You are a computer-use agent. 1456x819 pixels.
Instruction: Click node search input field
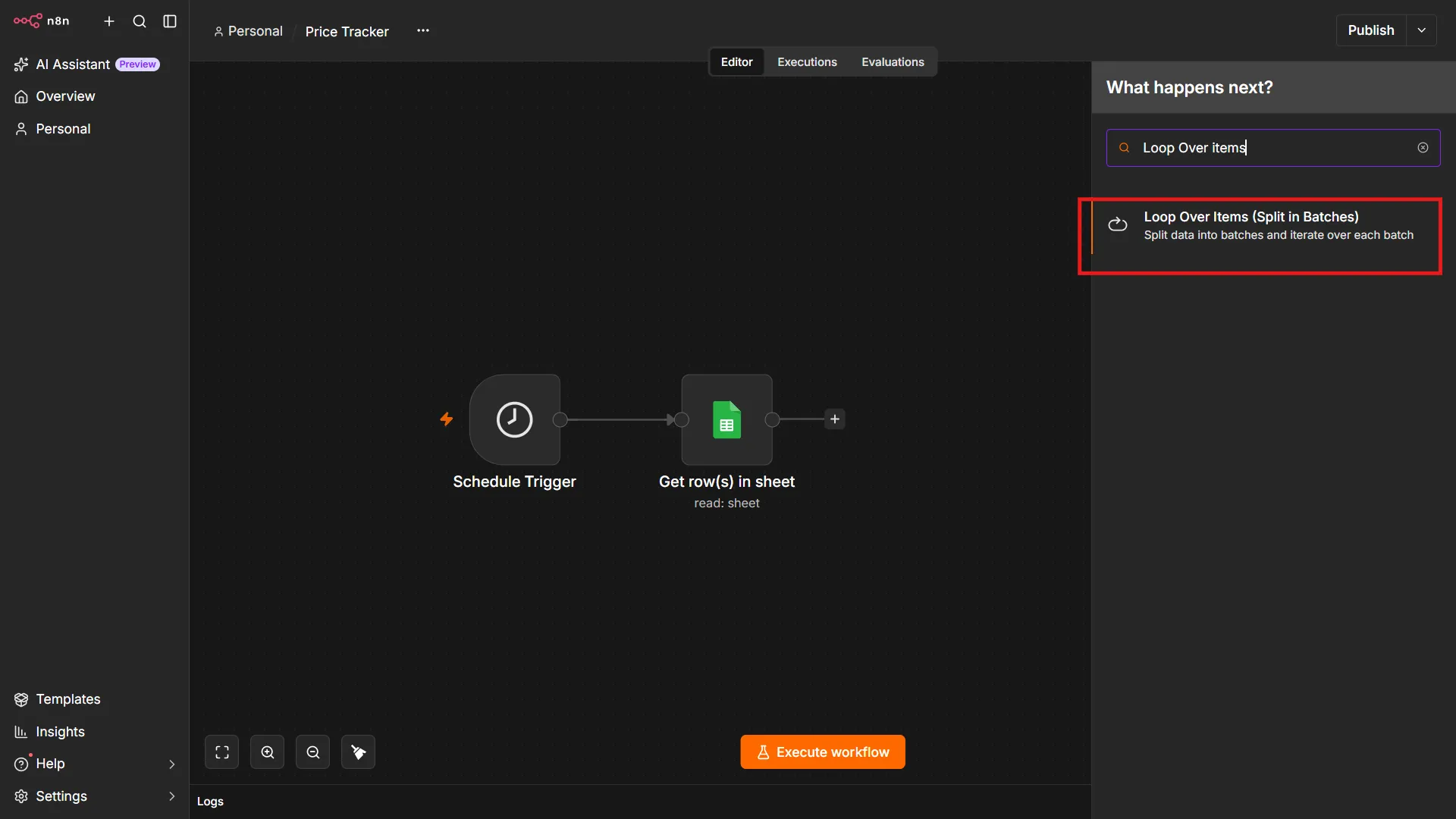[1273, 148]
